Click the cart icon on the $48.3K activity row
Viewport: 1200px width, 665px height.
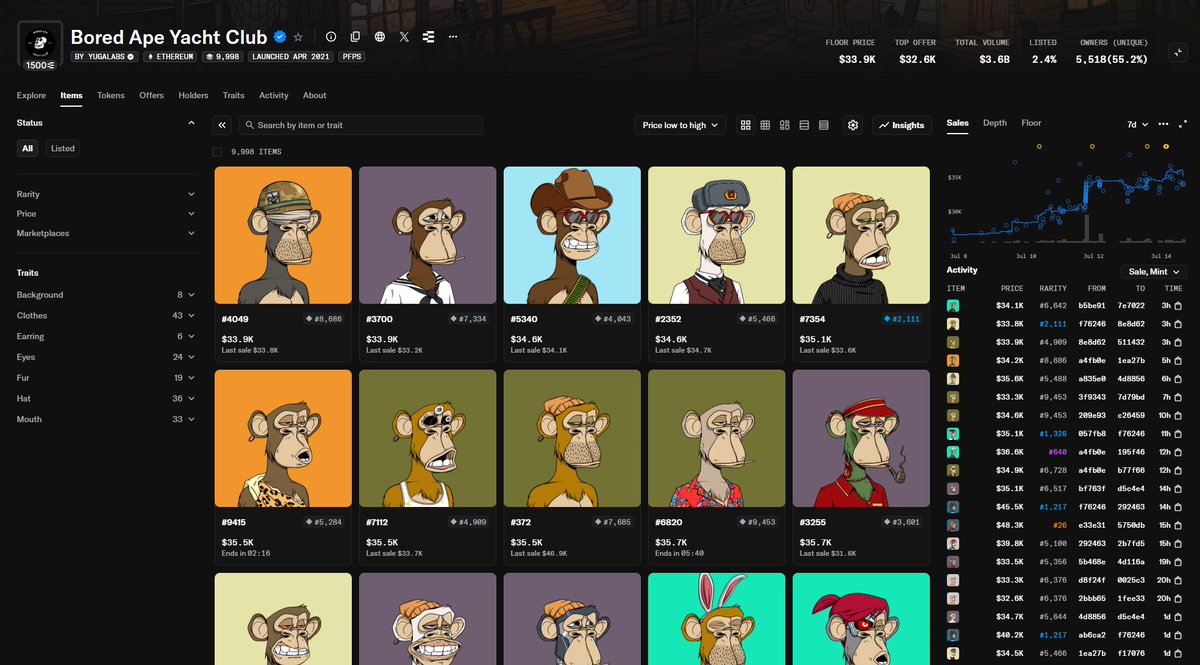(1178, 525)
